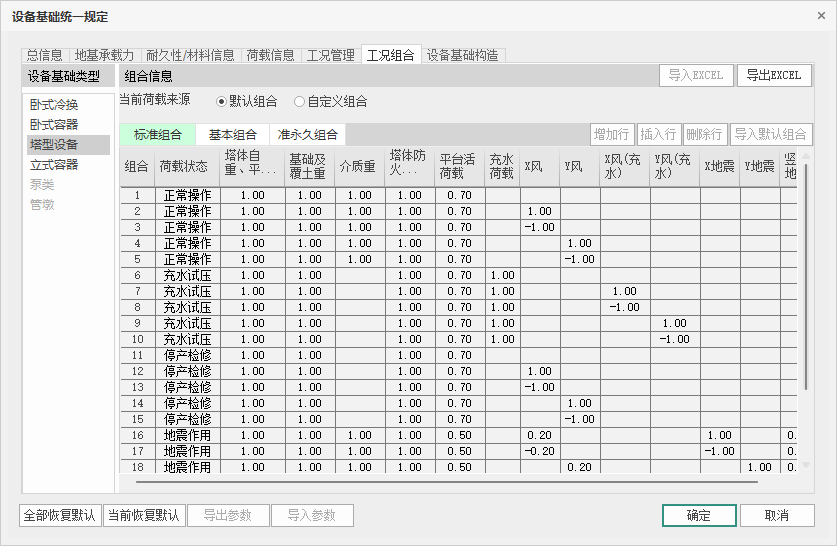This screenshot has width=837, height=546.
Task: Select 立式容器 in equipment type list
Action: pos(68,164)
